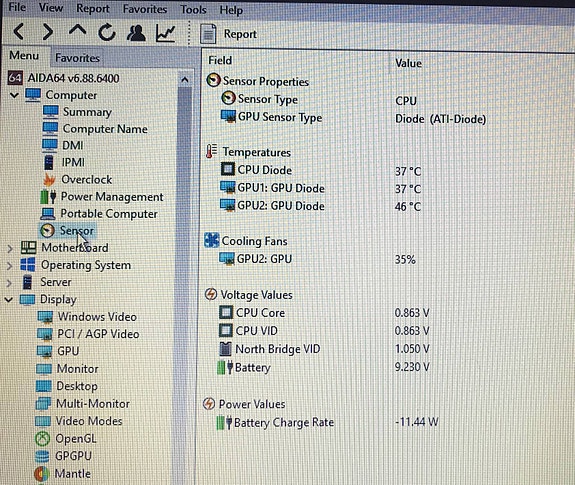Open the Favorites menu in menu bar
Screen dimensions: 575x485
[145, 9]
